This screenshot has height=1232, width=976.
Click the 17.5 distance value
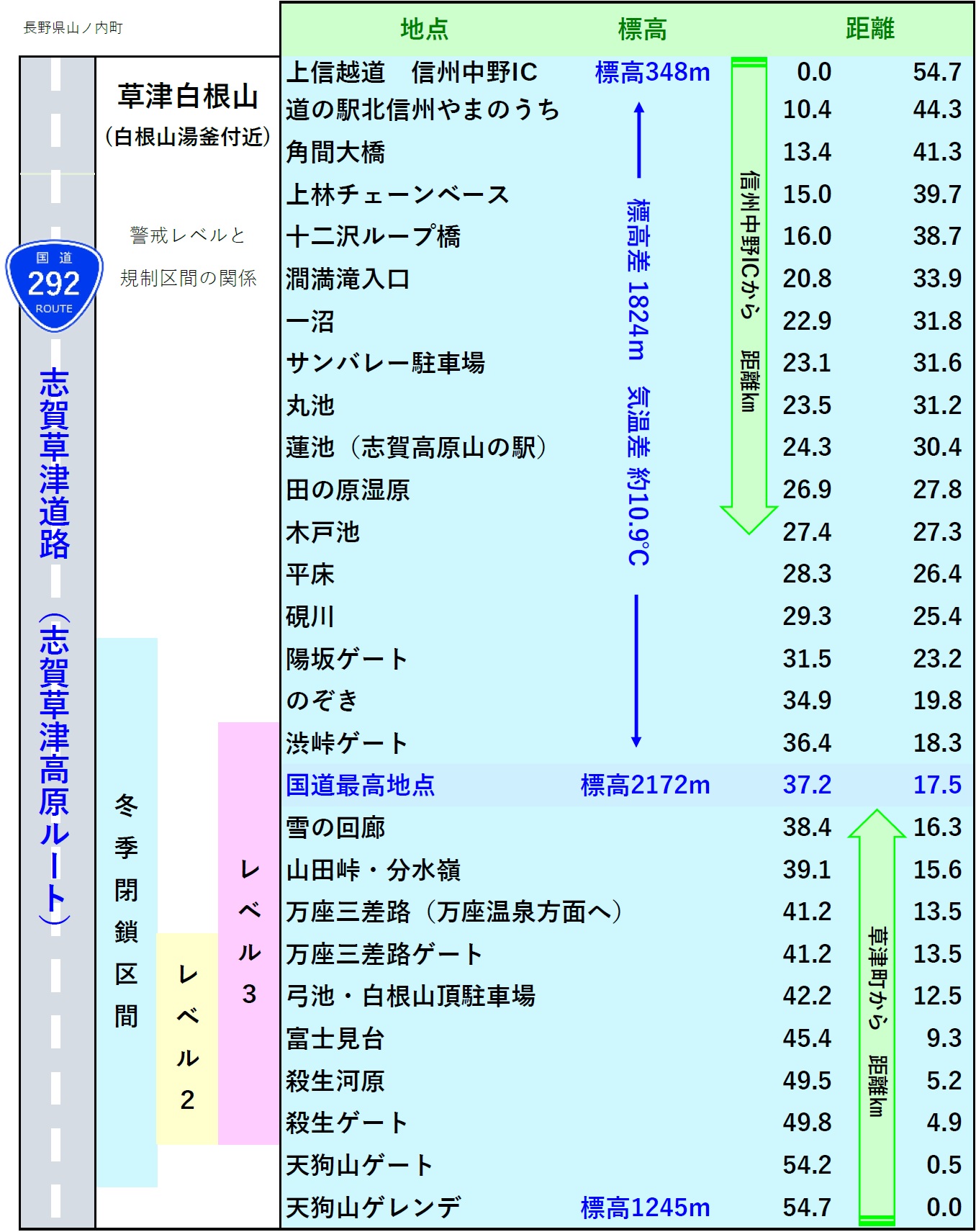[x=937, y=785]
